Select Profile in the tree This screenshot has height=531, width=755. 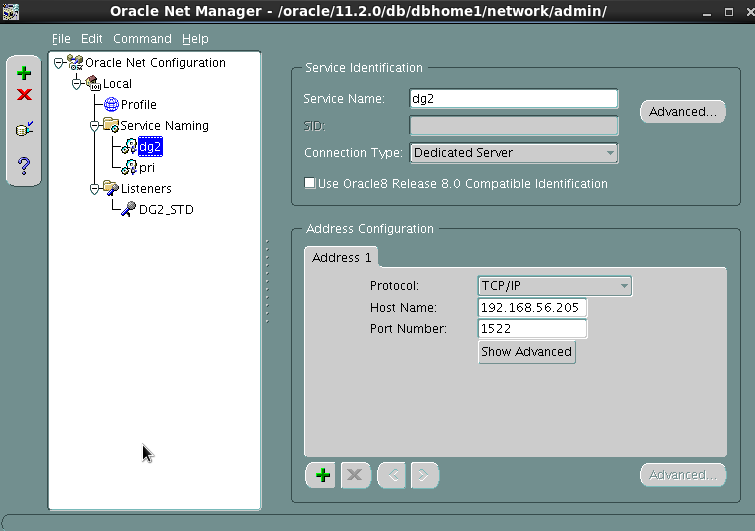point(139,104)
